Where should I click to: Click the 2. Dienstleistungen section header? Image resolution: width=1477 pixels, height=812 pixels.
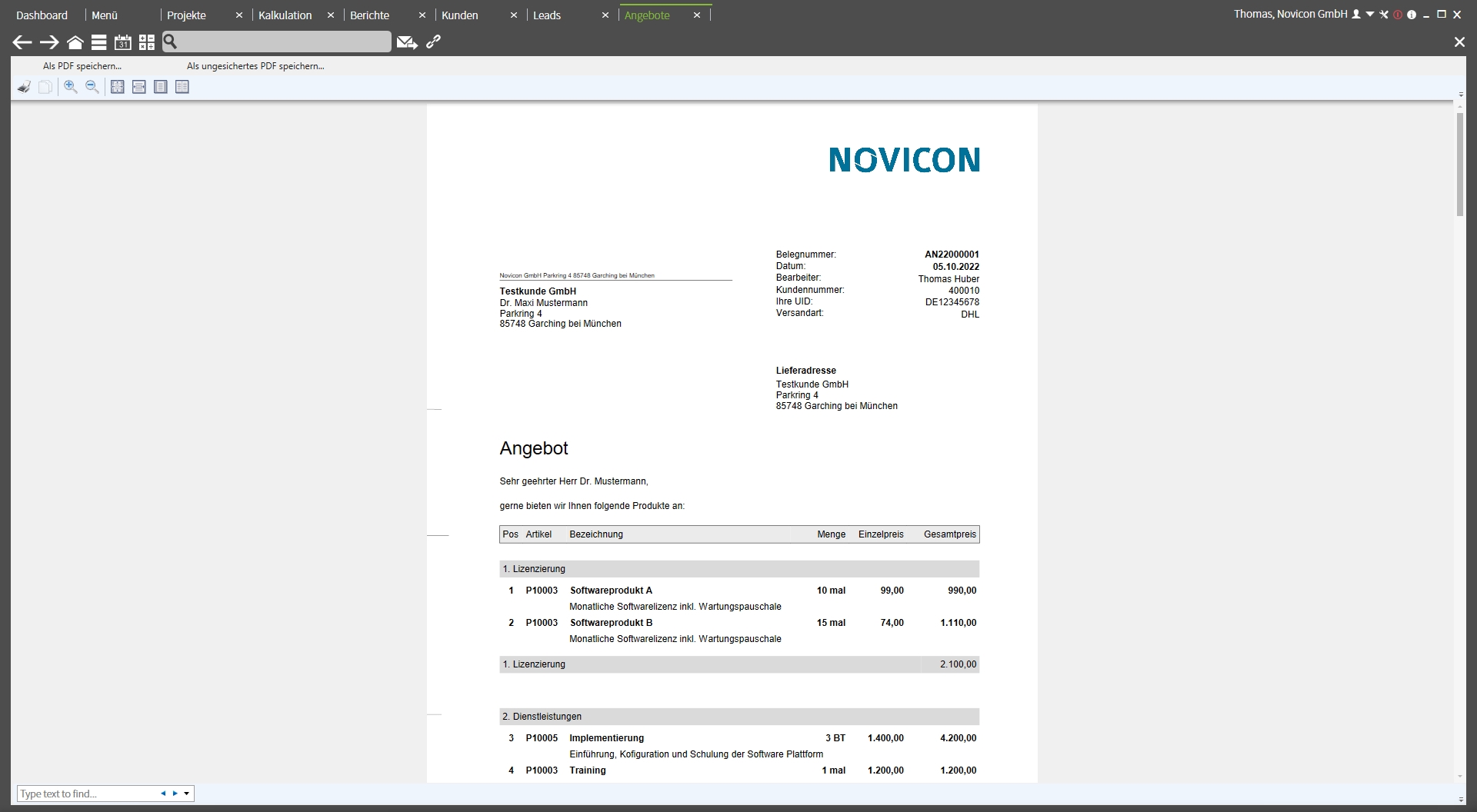[x=739, y=717]
